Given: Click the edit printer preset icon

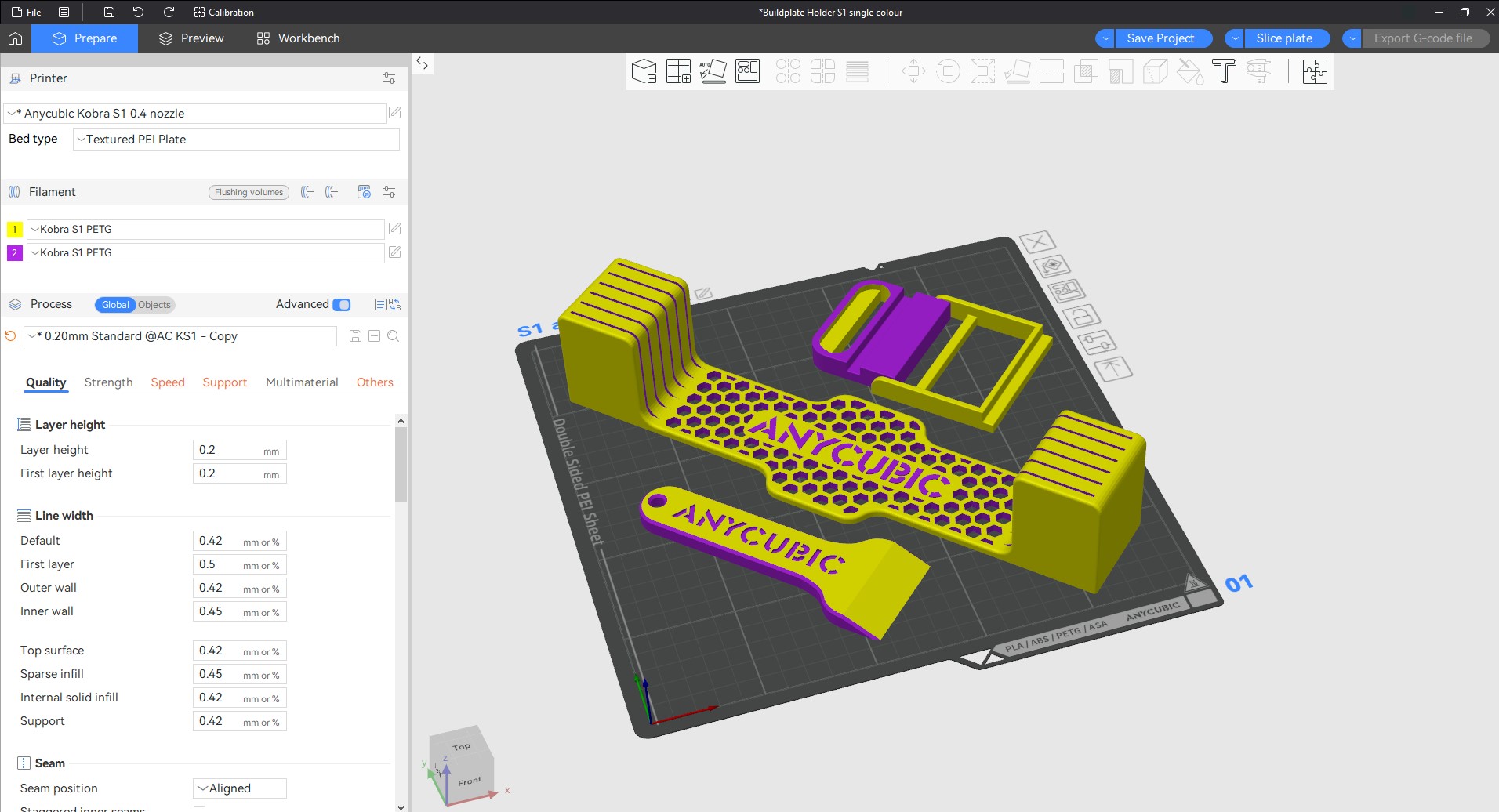Looking at the screenshot, I should (x=395, y=113).
